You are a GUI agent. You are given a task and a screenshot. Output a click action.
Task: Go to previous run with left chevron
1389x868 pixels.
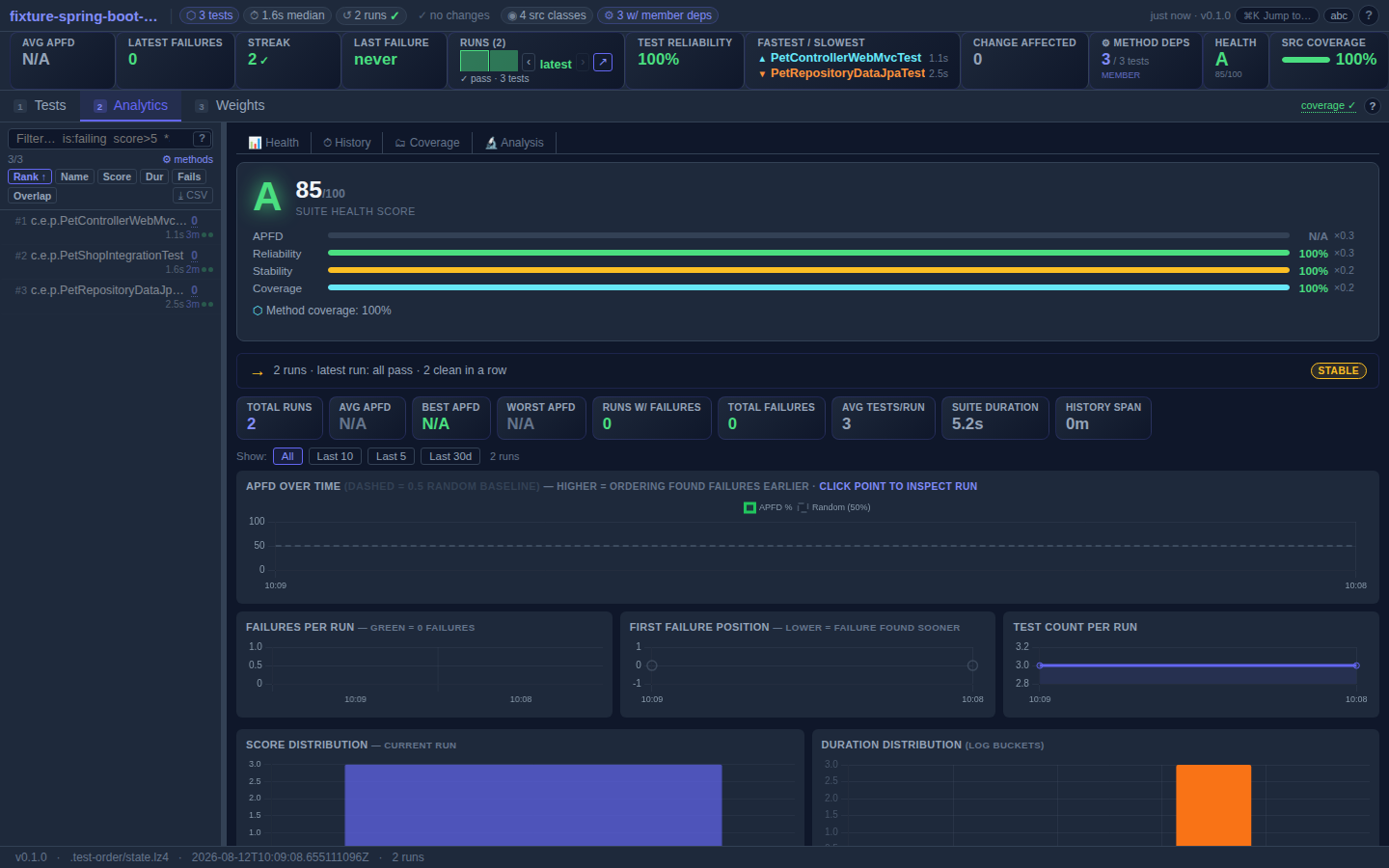(529, 63)
